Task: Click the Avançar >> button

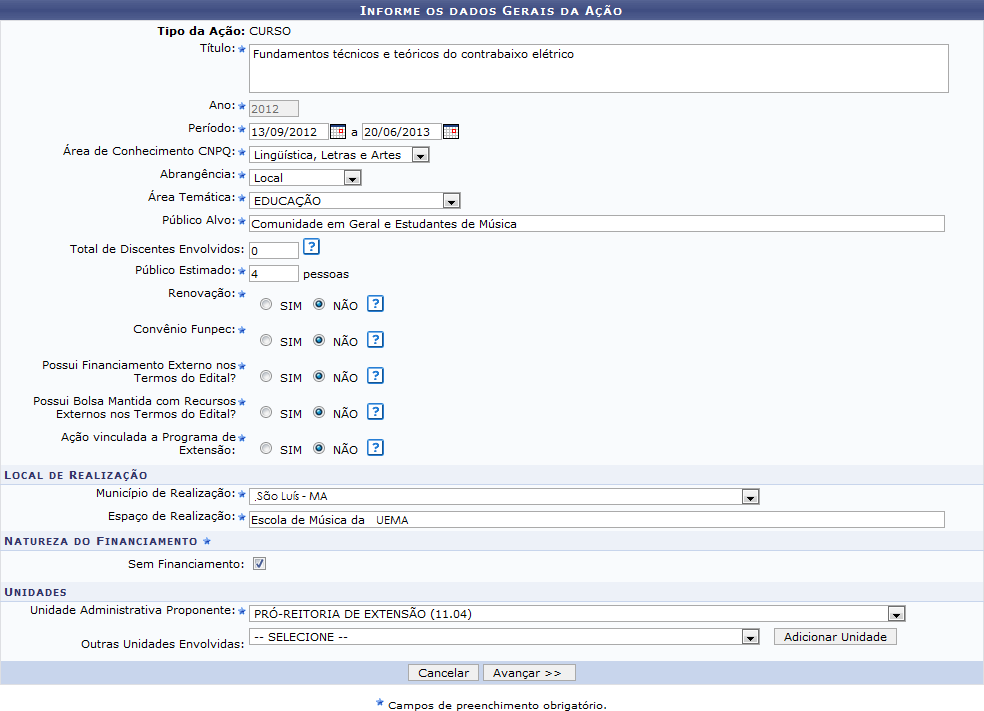Action: 529,673
